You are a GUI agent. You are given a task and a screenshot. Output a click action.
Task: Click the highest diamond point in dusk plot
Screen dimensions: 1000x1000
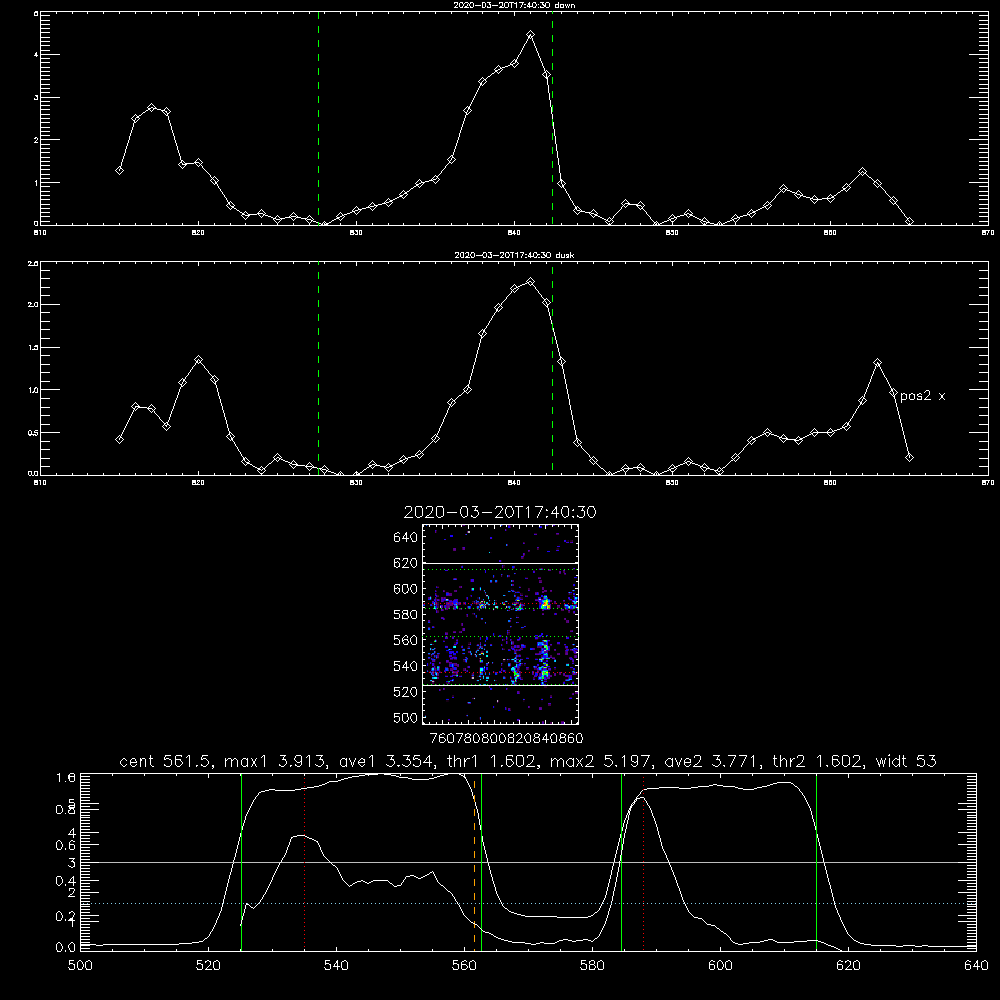[530, 281]
